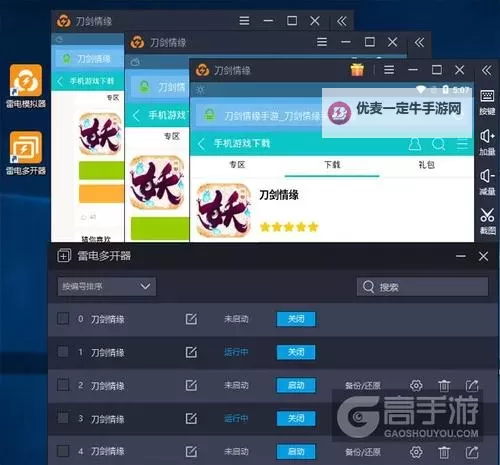The width and height of the screenshot is (500, 465).
Task: Click the orange button in the rearmost emulator window
Action: tap(101, 194)
